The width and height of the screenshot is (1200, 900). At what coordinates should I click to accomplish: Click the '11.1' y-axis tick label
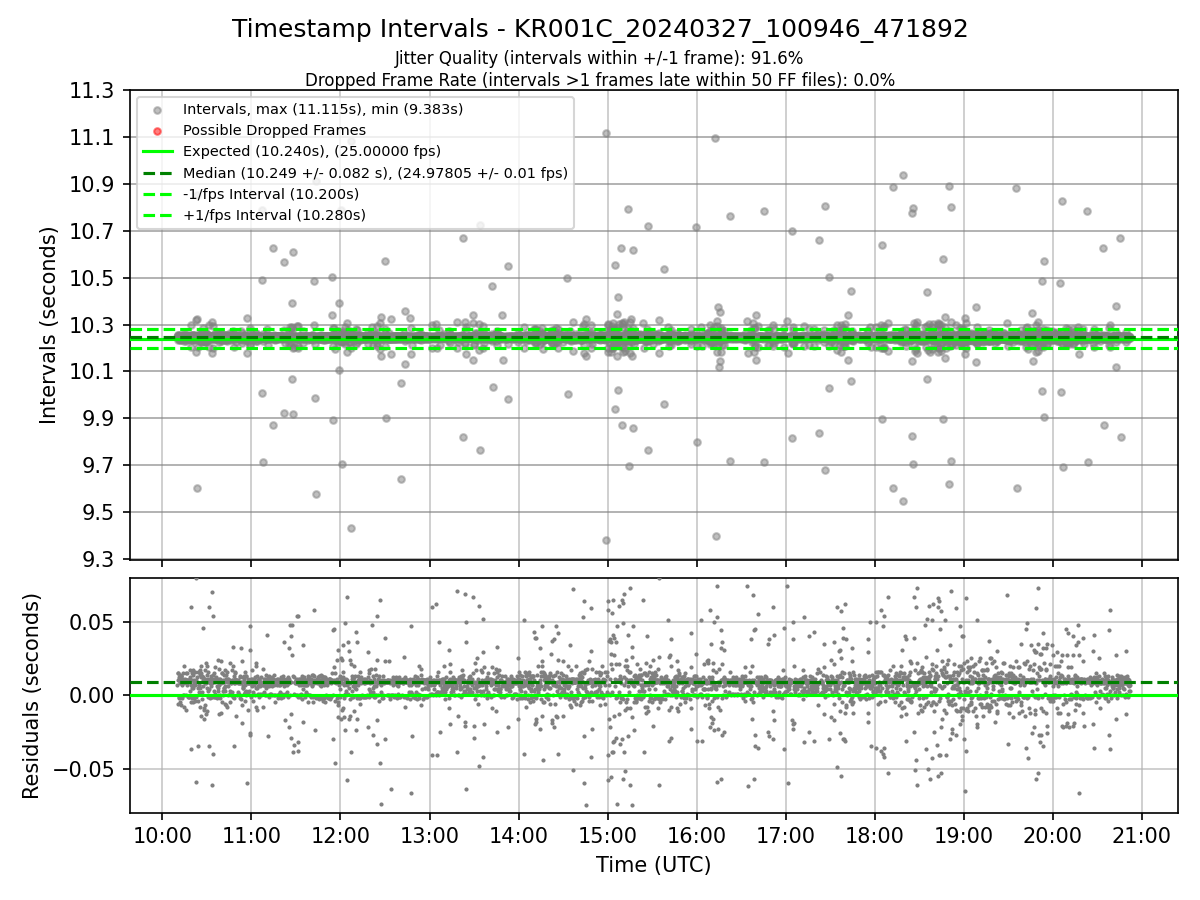coord(92,138)
